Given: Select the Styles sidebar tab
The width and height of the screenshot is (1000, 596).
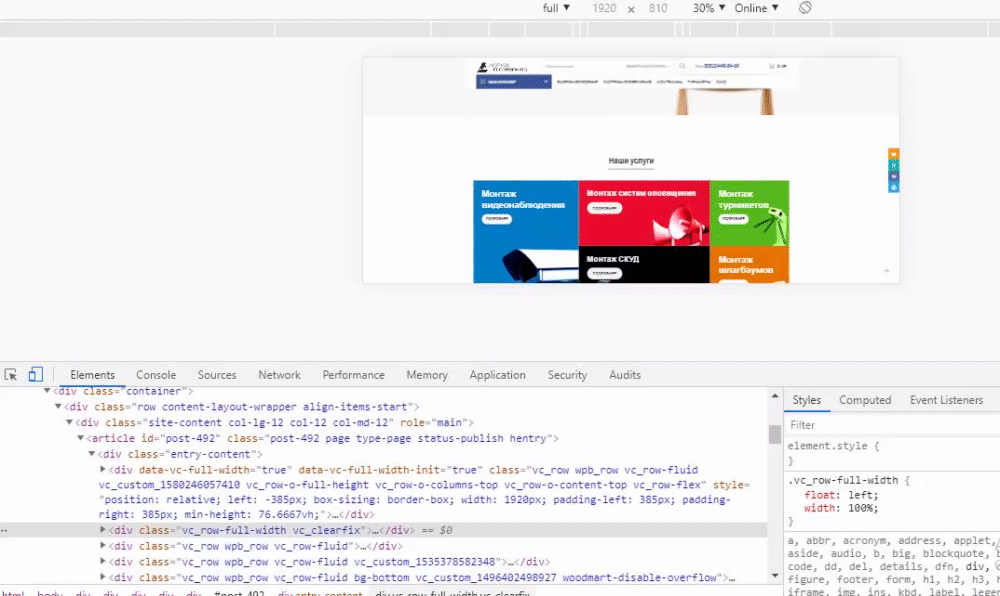Looking at the screenshot, I should click(x=806, y=400).
